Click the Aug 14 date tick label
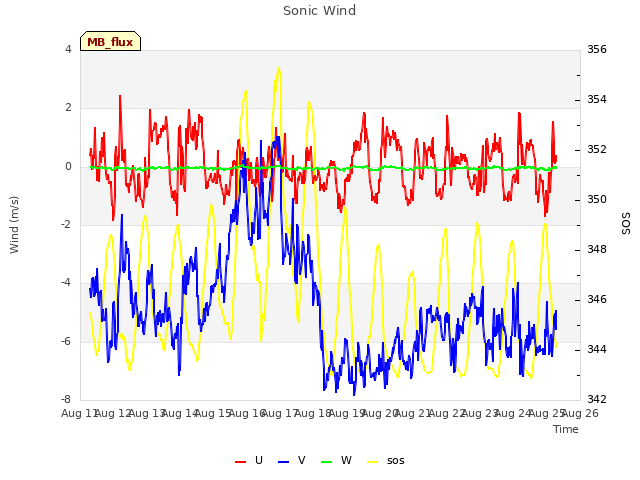640x480 pixels. 180,413
